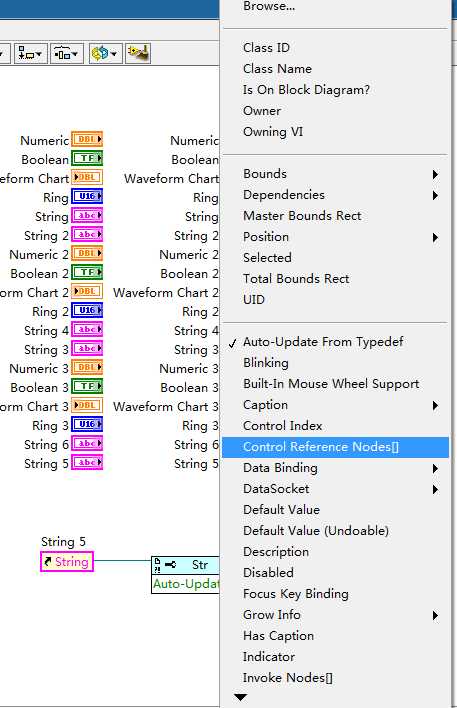Open the Distribute Objects toolbar dropdown
457x708 pixels.
tap(66, 54)
